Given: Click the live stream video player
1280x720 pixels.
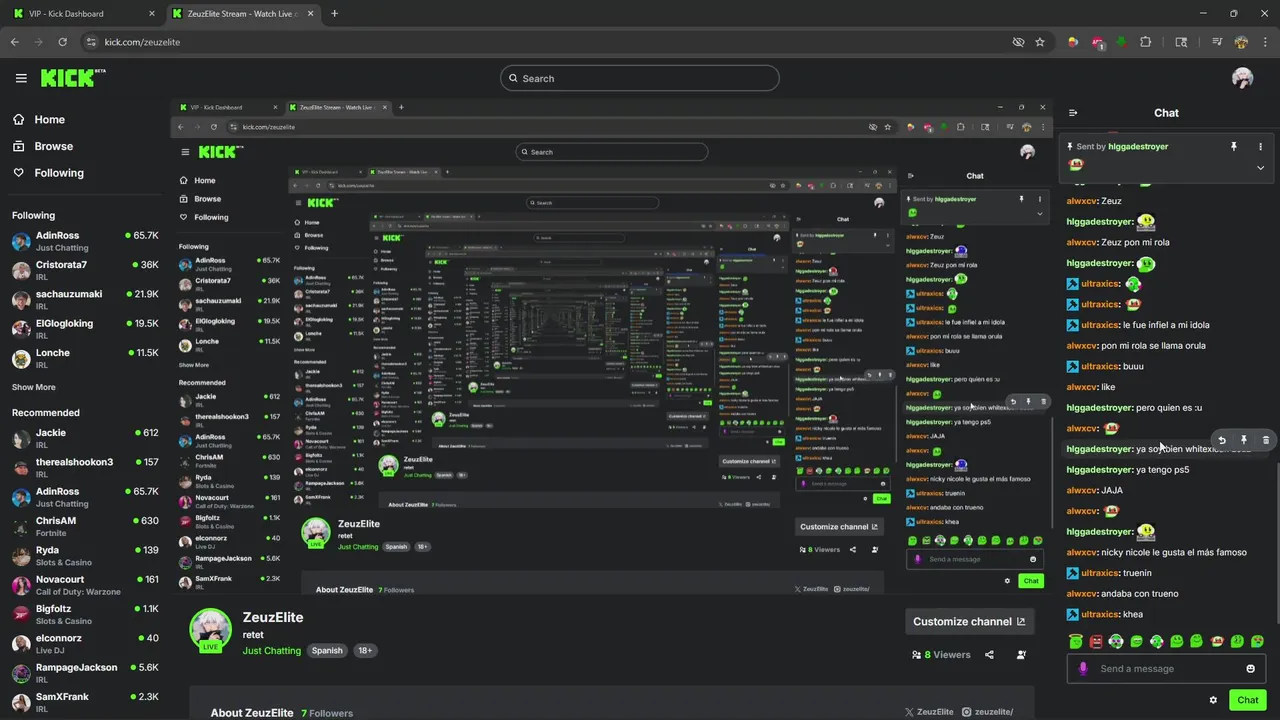Looking at the screenshot, I should (x=611, y=348).
